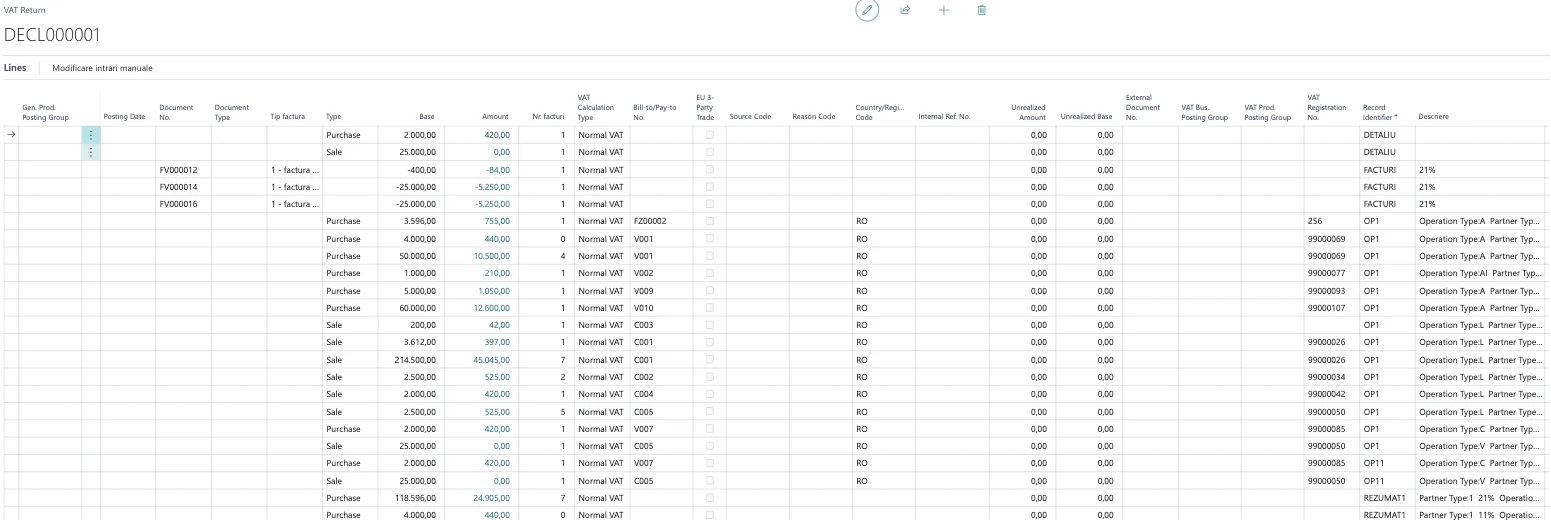Open the Base column header menu
This screenshot has height=520, width=1551.
(x=427, y=117)
